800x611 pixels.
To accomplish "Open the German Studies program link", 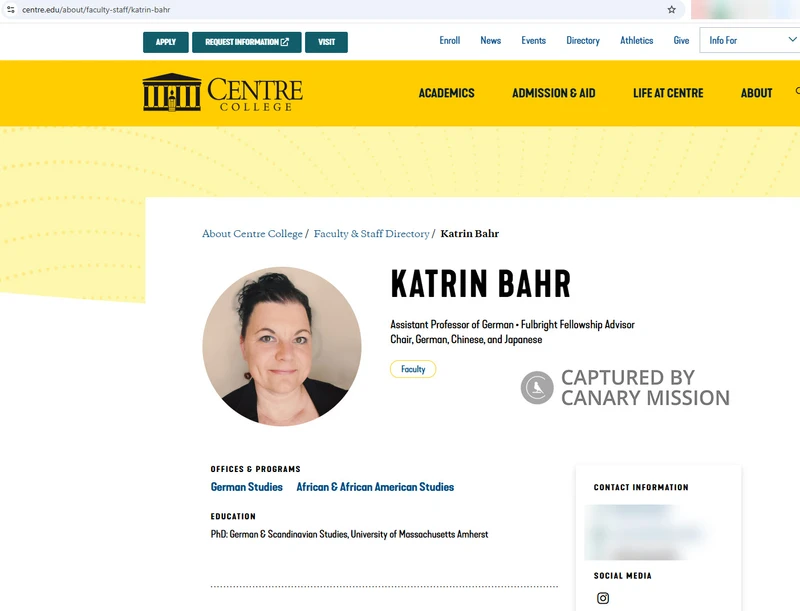I will pyautogui.click(x=246, y=487).
